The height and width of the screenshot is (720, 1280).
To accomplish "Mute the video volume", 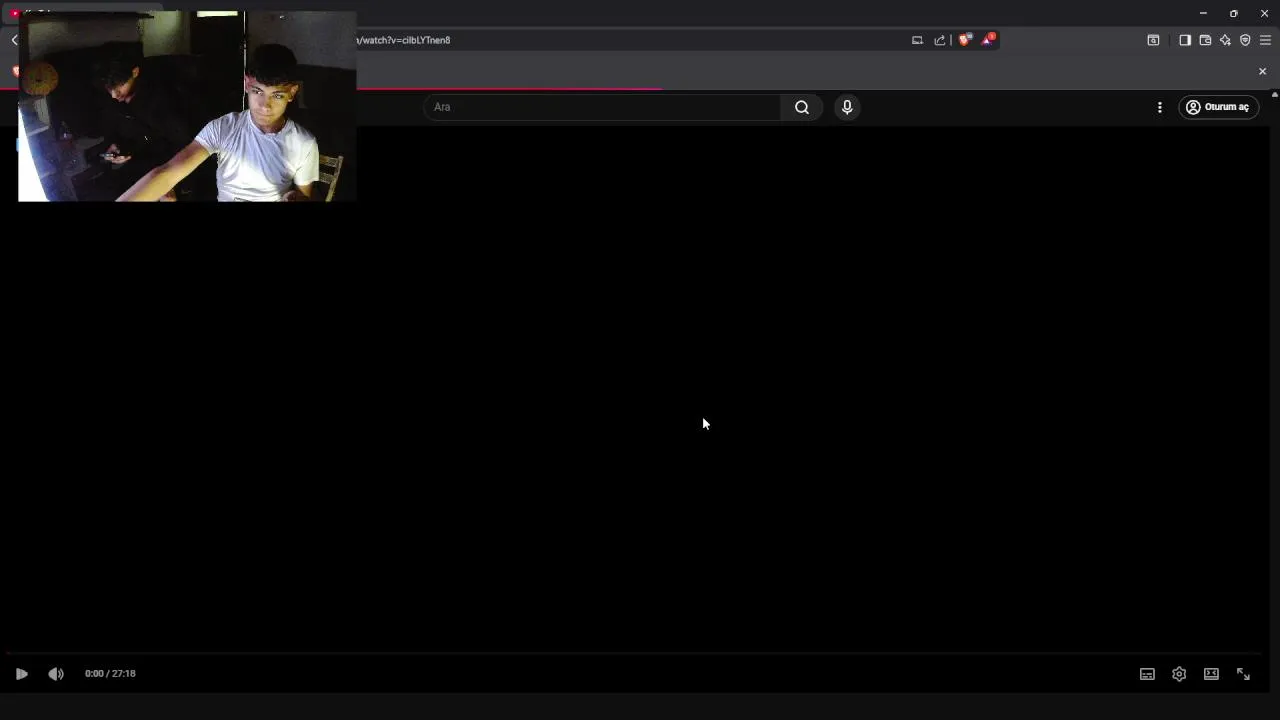I will click(x=56, y=674).
